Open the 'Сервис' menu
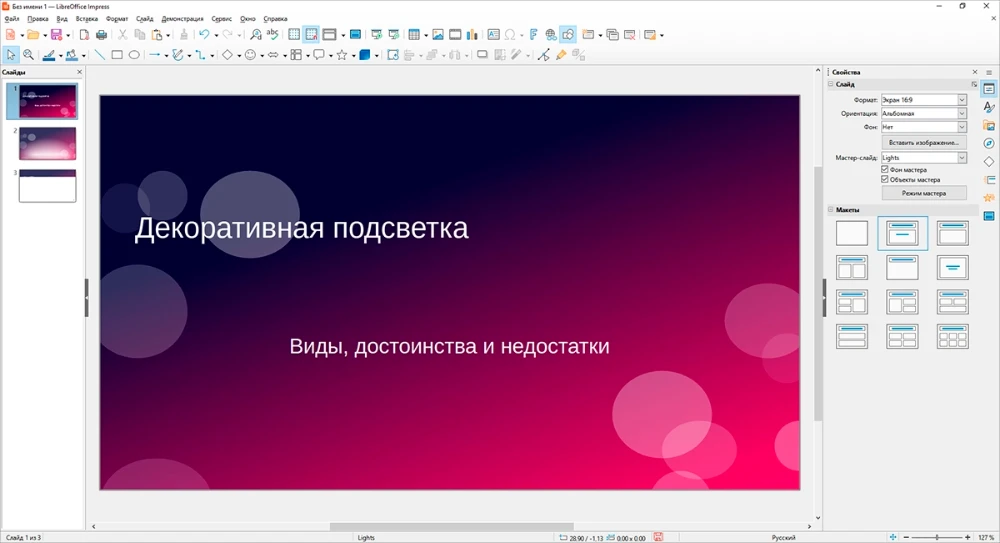This screenshot has width=1000, height=543. tap(221, 19)
